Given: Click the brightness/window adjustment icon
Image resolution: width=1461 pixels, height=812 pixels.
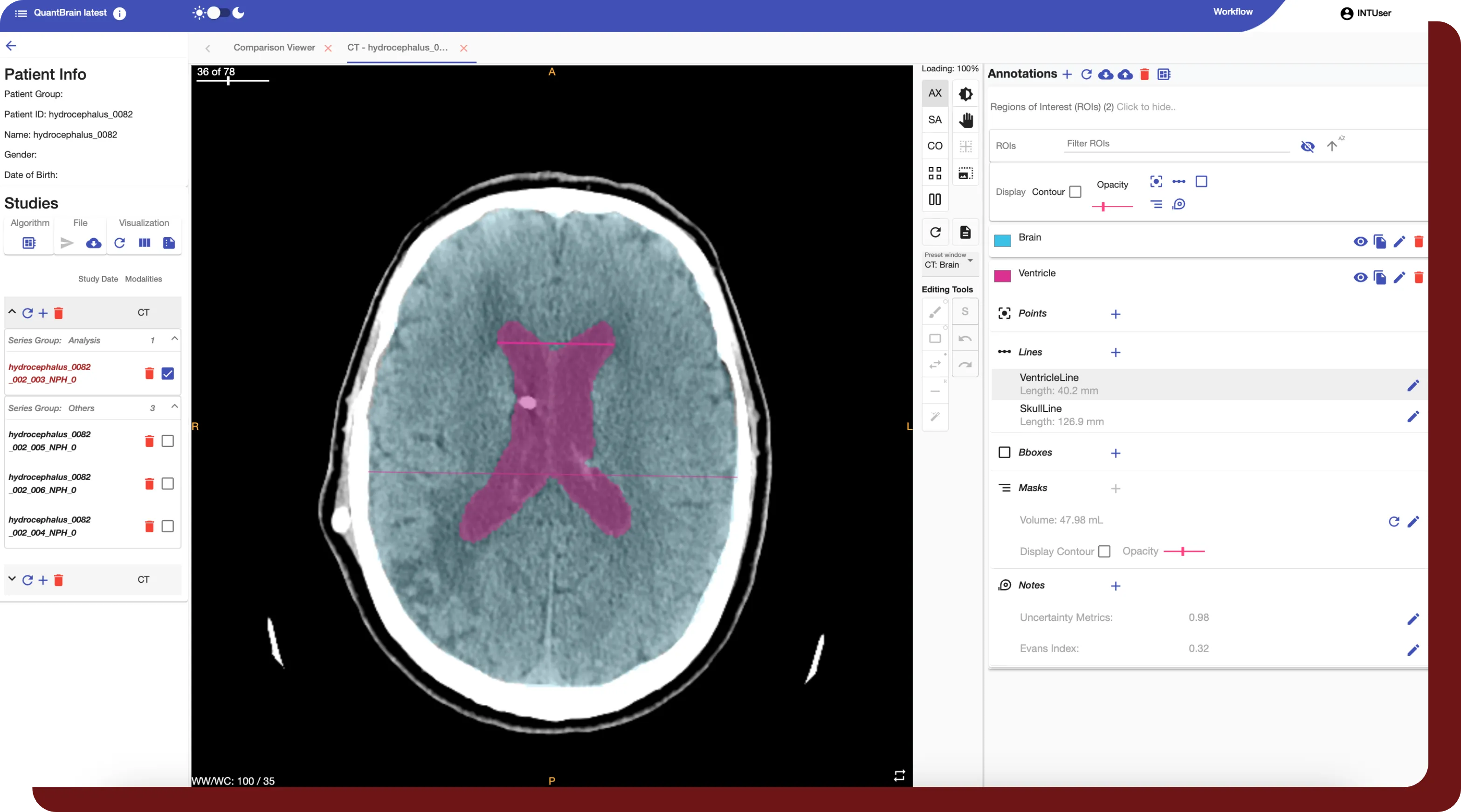Looking at the screenshot, I should [x=965, y=93].
